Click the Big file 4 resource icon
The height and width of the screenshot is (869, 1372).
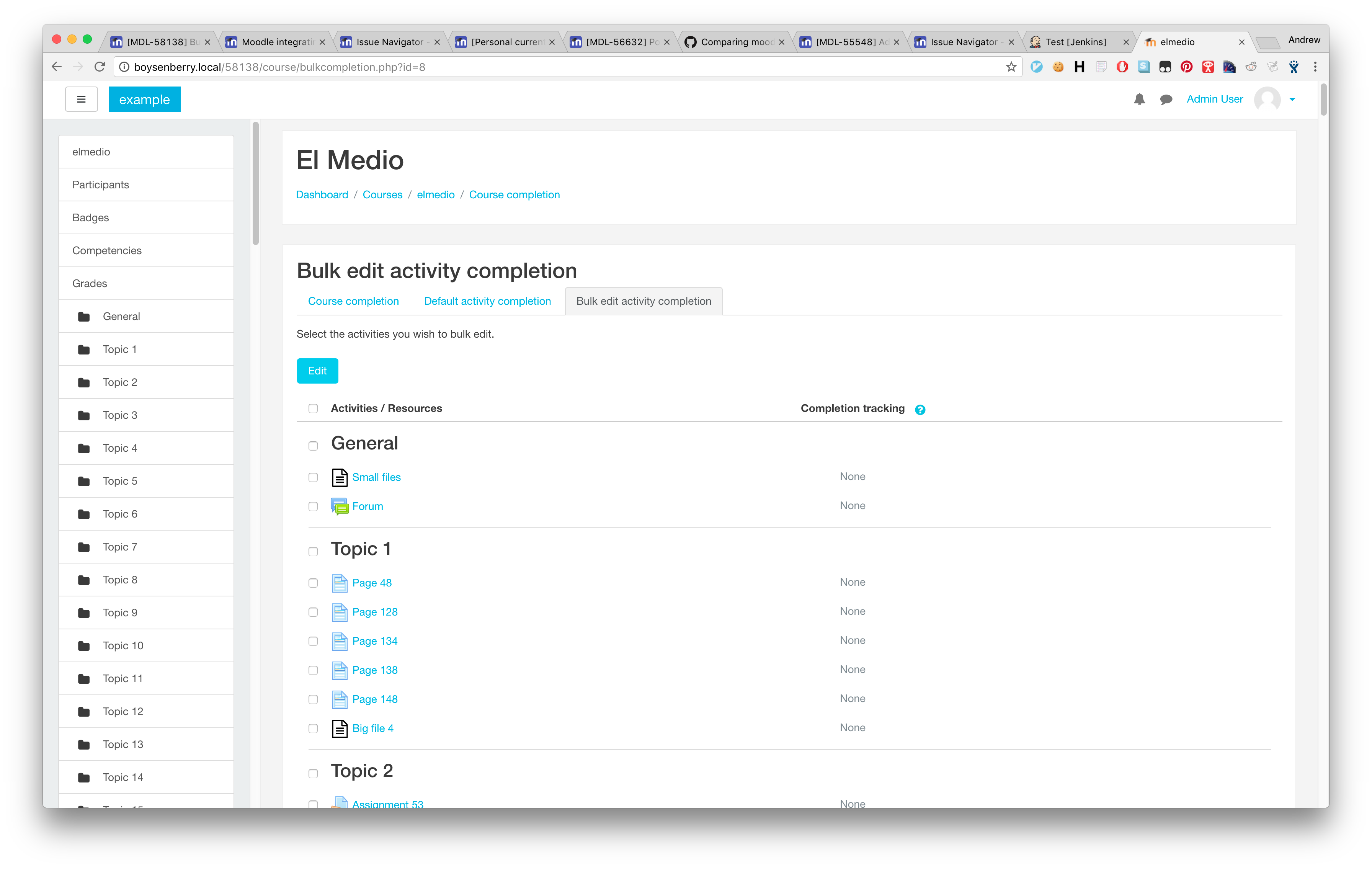[x=340, y=728]
